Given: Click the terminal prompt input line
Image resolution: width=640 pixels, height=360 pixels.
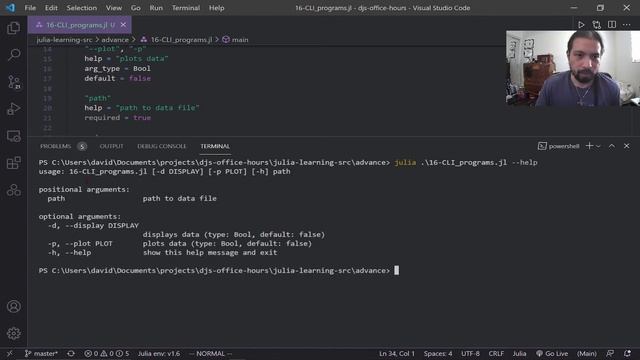Looking at the screenshot, I should tap(218, 271).
